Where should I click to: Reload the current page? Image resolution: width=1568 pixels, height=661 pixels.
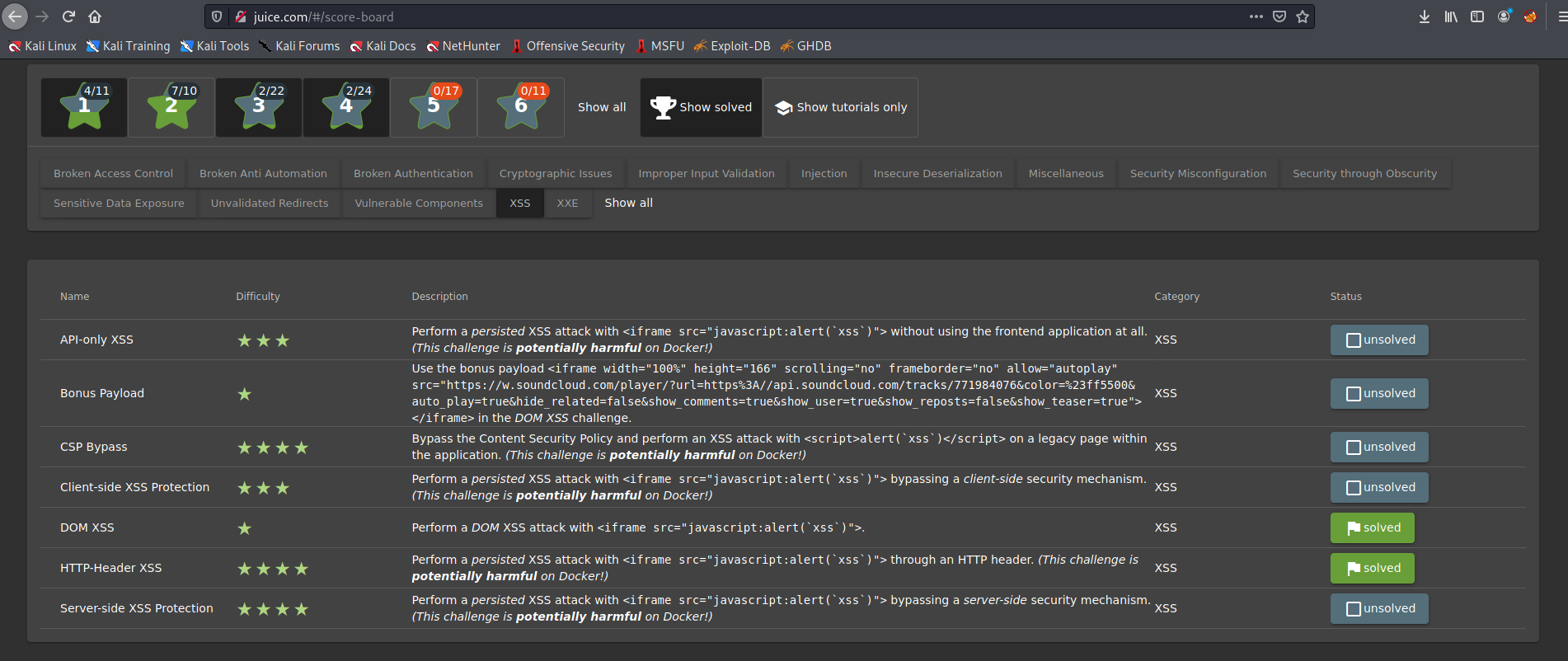[x=68, y=16]
